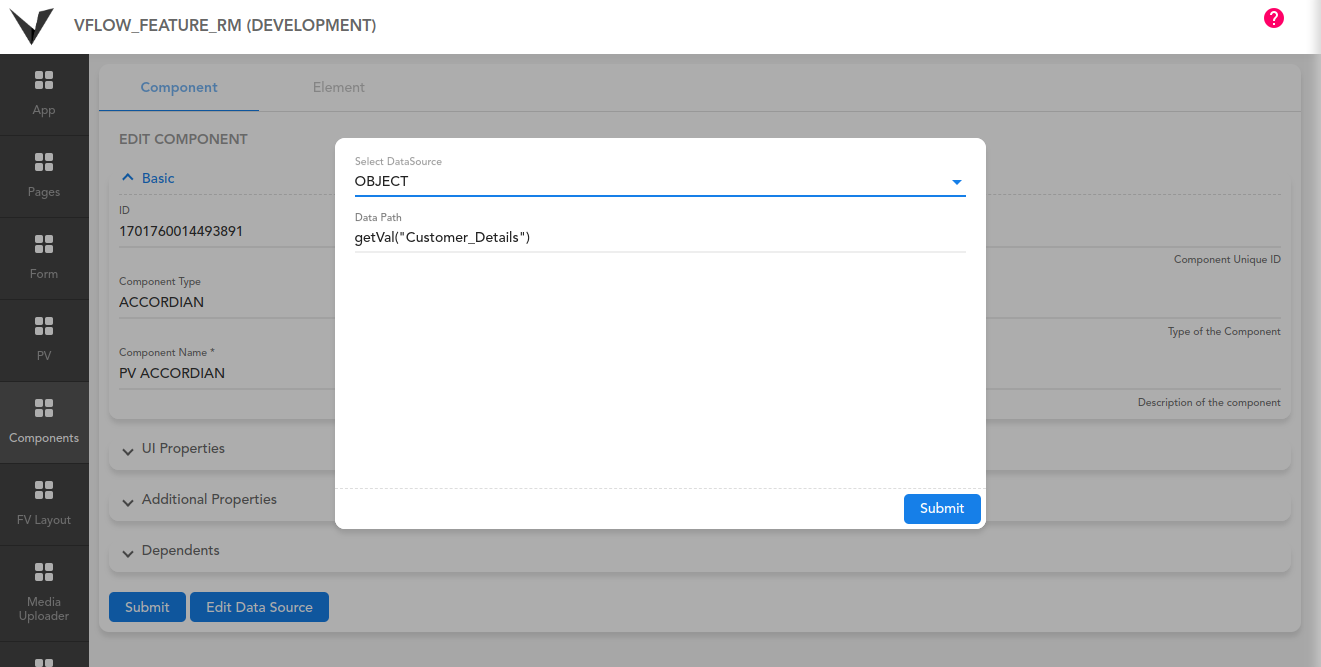This screenshot has width=1321, height=667.
Task: Submit the data source dialog
Action: [x=942, y=508]
